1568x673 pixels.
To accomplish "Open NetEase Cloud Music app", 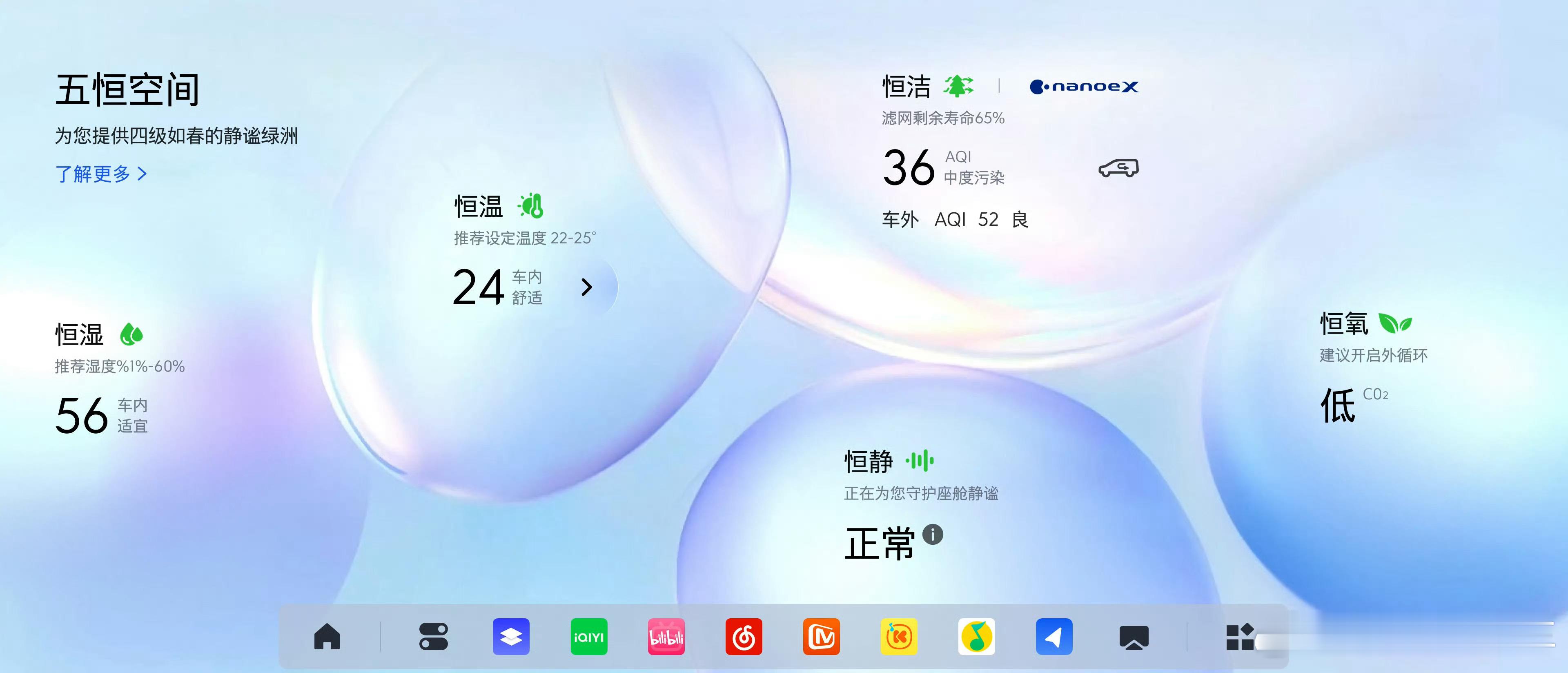I will [x=744, y=637].
